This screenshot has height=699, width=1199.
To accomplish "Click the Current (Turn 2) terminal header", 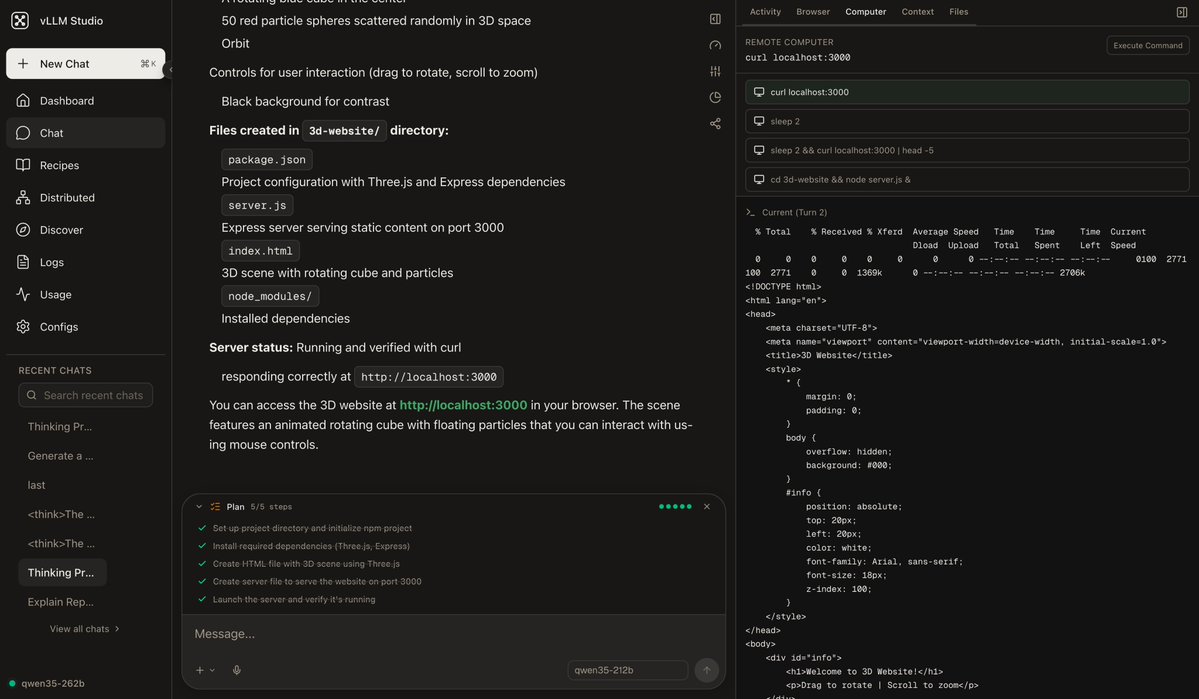I will click(x=787, y=212).
